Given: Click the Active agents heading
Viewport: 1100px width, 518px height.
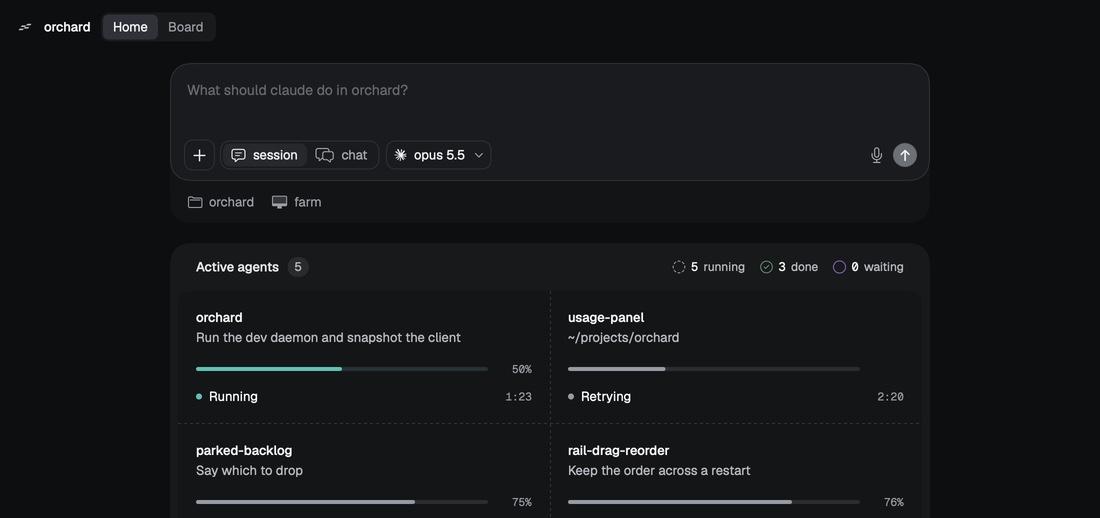Looking at the screenshot, I should point(237,267).
